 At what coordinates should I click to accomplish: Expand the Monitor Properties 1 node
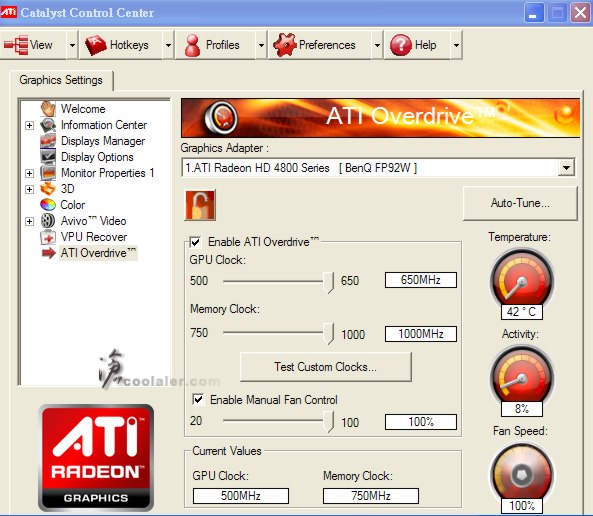click(29, 173)
